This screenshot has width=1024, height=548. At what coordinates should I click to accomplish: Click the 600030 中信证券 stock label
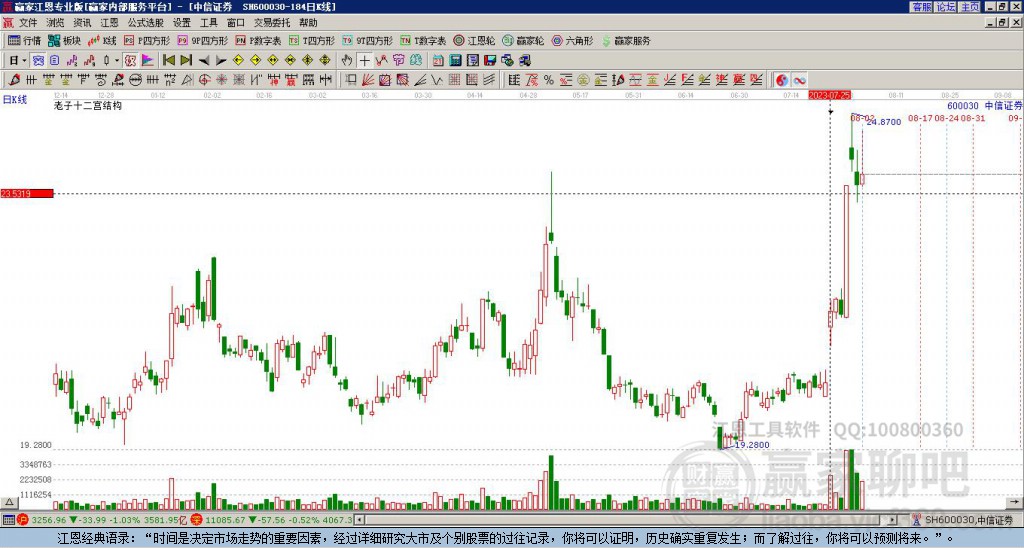click(x=984, y=106)
